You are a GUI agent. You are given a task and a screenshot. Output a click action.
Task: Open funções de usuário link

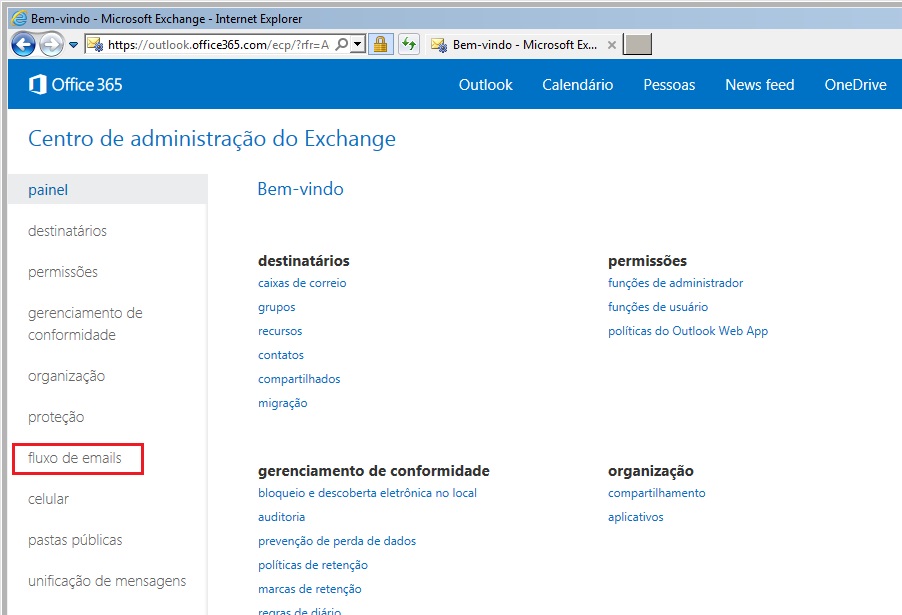658,307
